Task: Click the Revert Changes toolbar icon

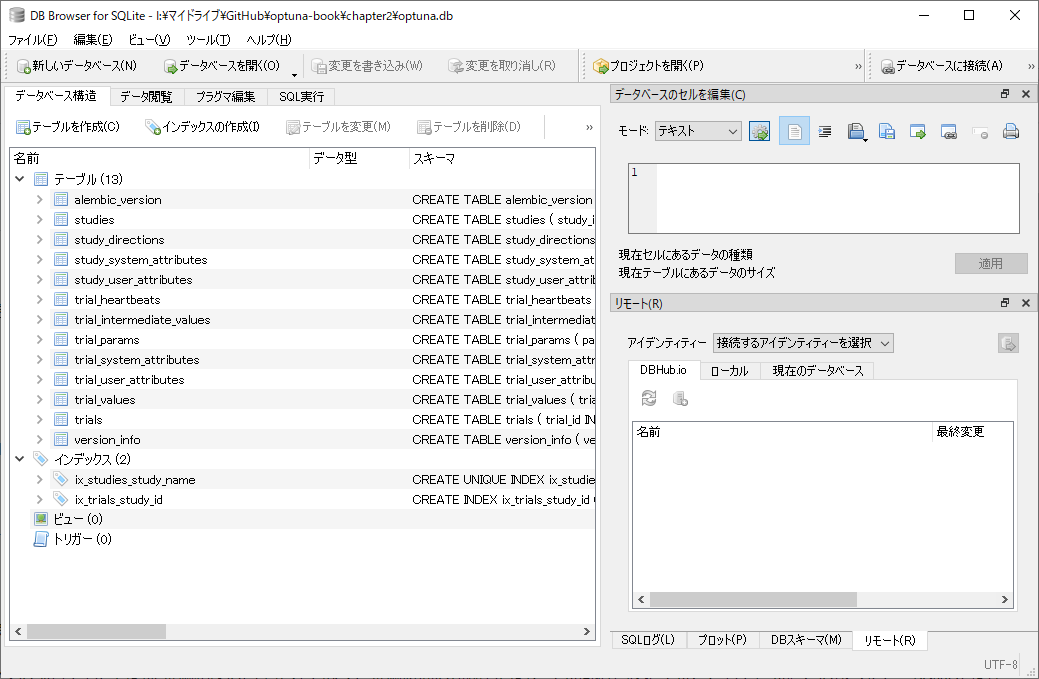Action: [x=455, y=66]
